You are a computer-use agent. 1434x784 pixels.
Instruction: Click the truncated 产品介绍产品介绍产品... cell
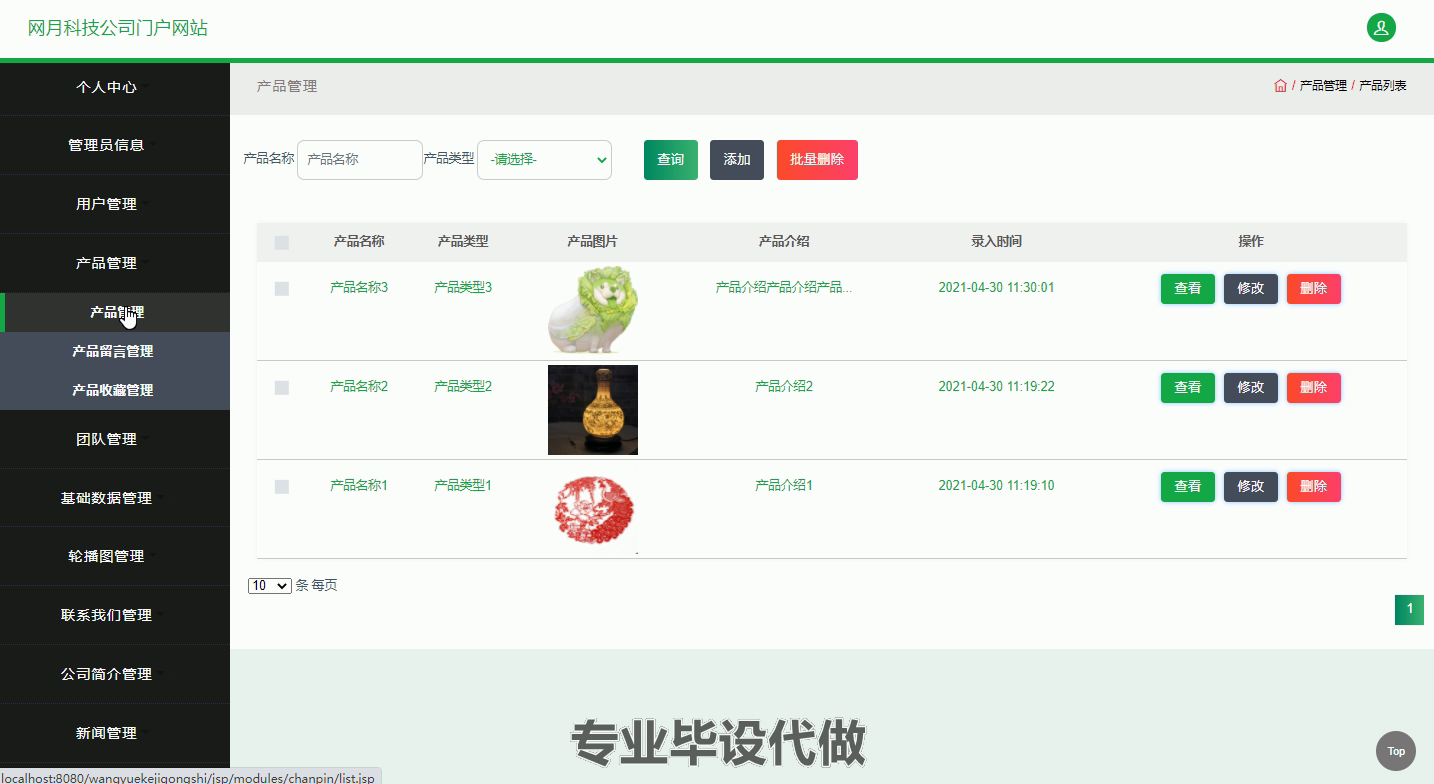pyautogui.click(x=784, y=288)
